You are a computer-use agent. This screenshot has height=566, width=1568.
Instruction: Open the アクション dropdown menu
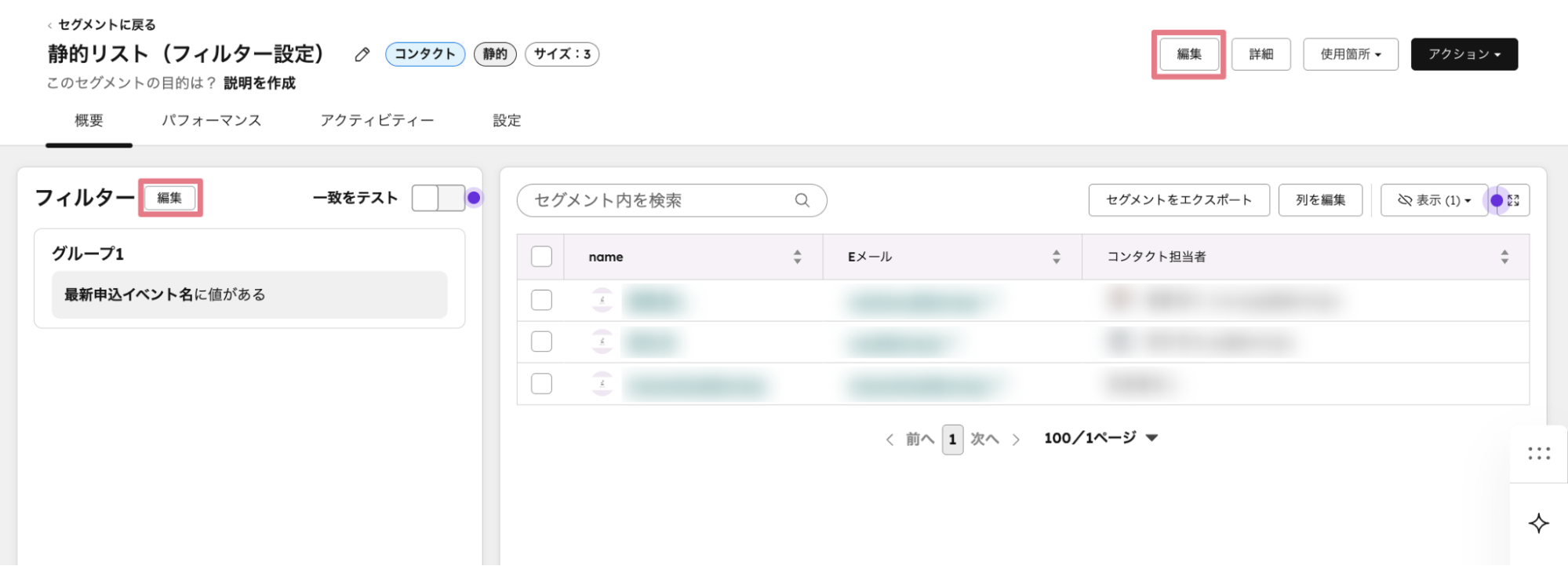tap(1464, 54)
